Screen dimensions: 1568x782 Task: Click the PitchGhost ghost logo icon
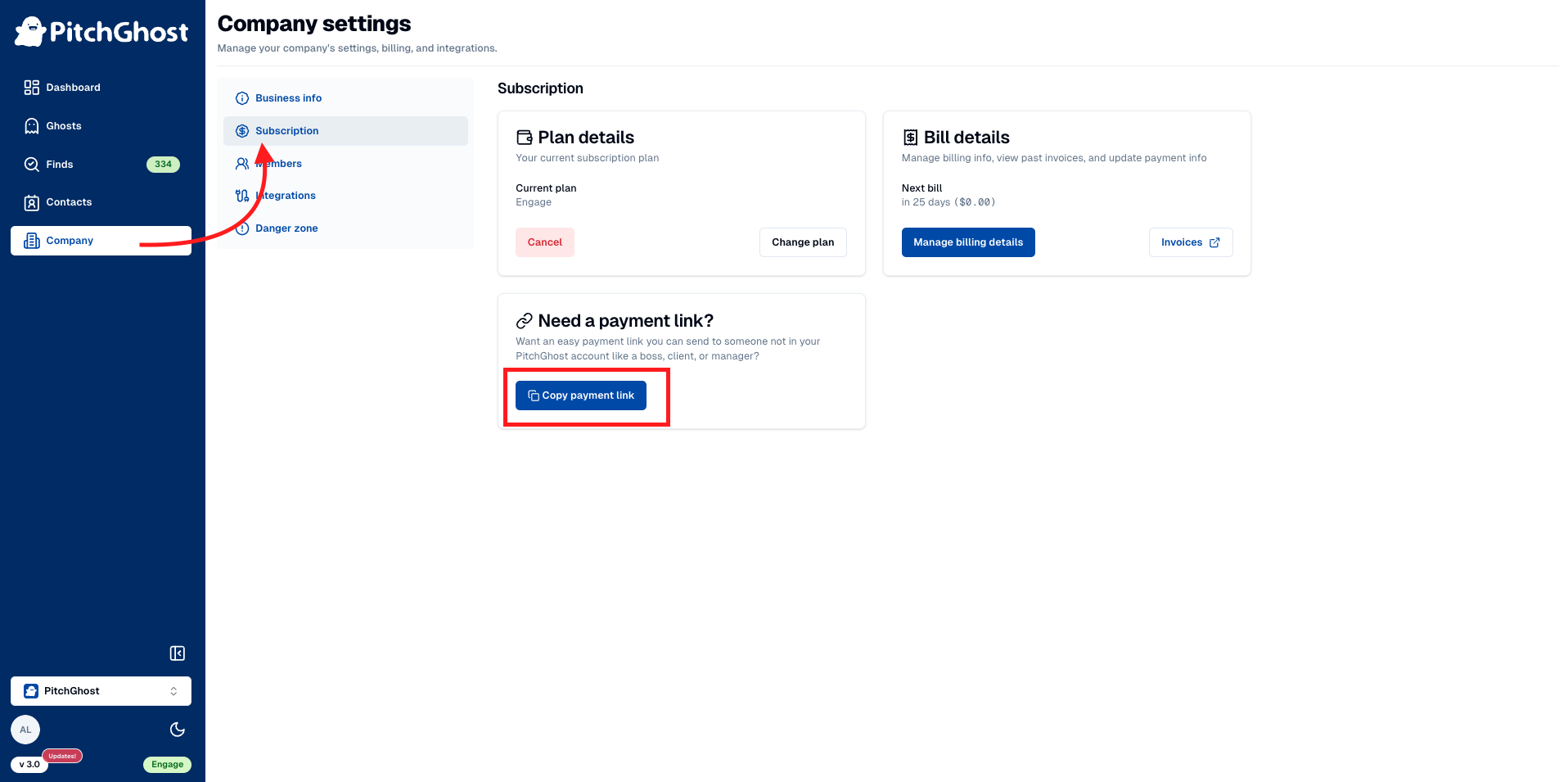pyautogui.click(x=31, y=32)
